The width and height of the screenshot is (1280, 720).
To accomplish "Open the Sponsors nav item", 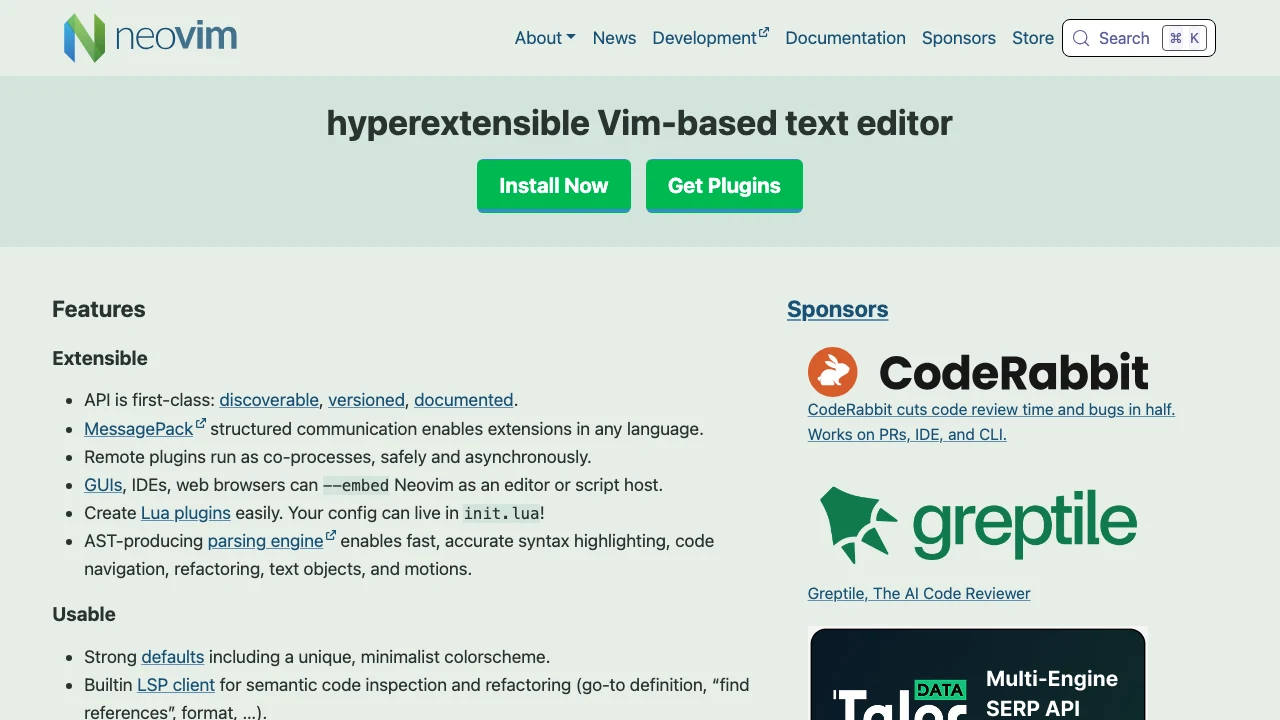I will click(959, 38).
